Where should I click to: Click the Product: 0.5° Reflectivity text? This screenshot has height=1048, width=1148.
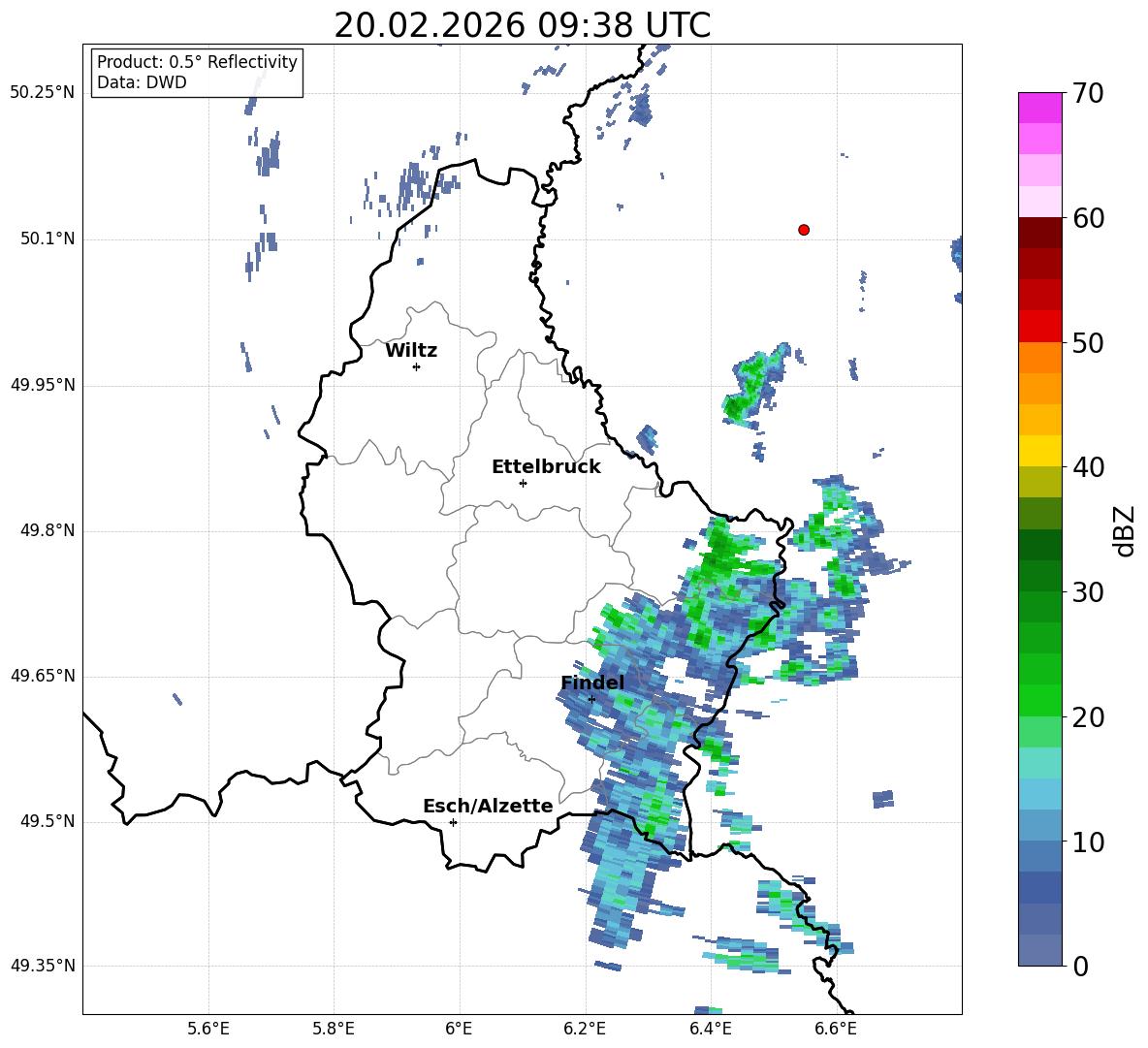tap(197, 61)
